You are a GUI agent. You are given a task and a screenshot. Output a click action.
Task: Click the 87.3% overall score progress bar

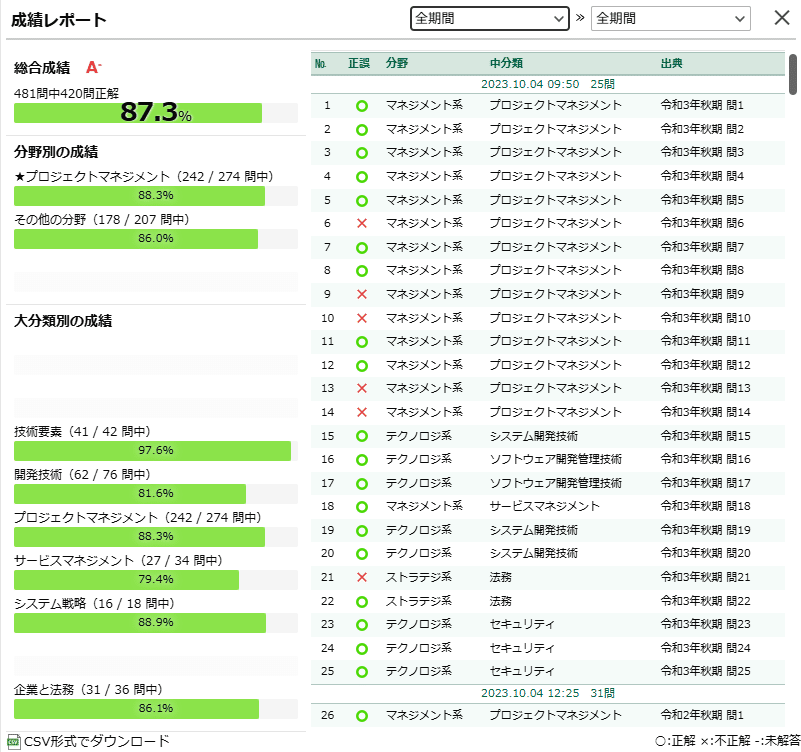pyautogui.click(x=150, y=111)
